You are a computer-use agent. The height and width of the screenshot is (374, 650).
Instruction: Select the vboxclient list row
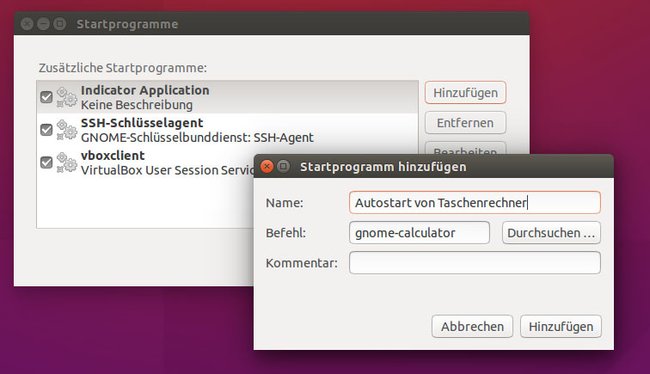click(x=145, y=163)
